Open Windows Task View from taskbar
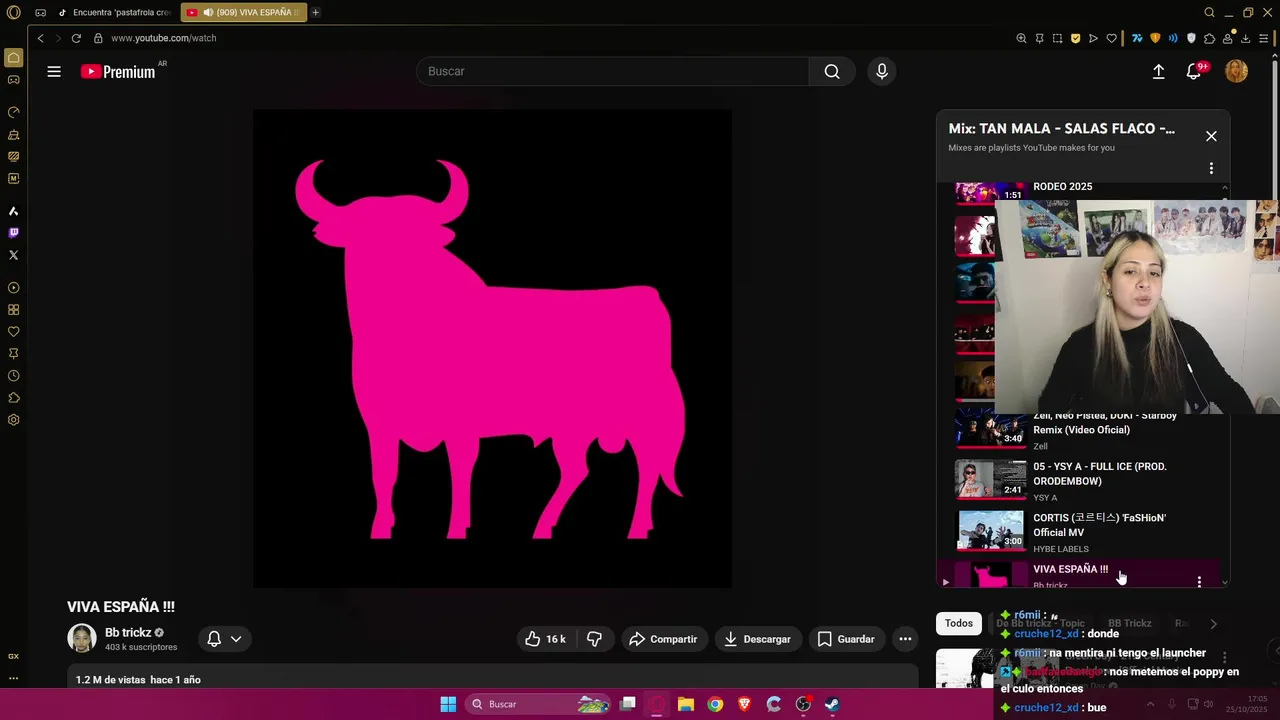 pos(628,704)
